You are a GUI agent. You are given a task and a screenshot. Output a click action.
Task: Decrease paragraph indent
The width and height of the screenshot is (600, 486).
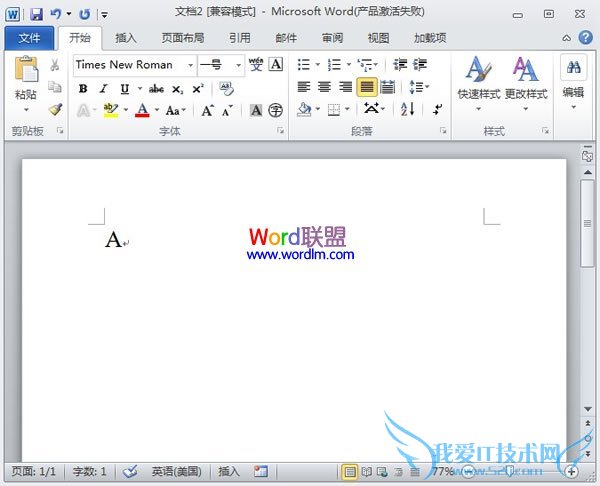pyautogui.click(x=401, y=65)
